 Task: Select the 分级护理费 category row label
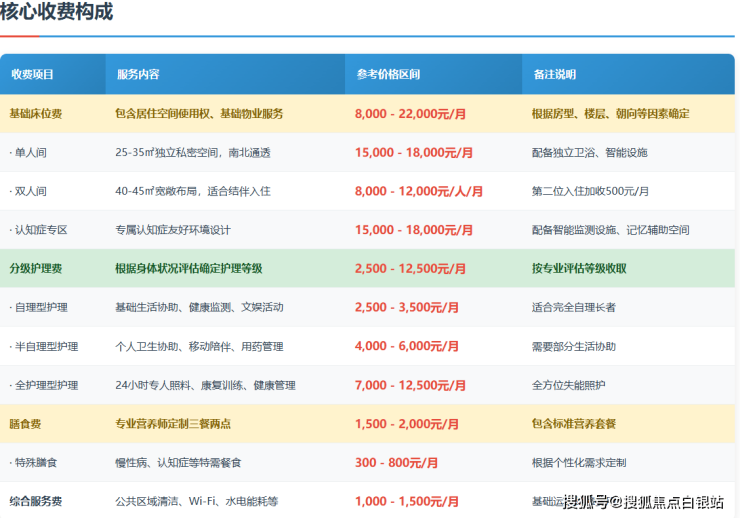point(35,269)
